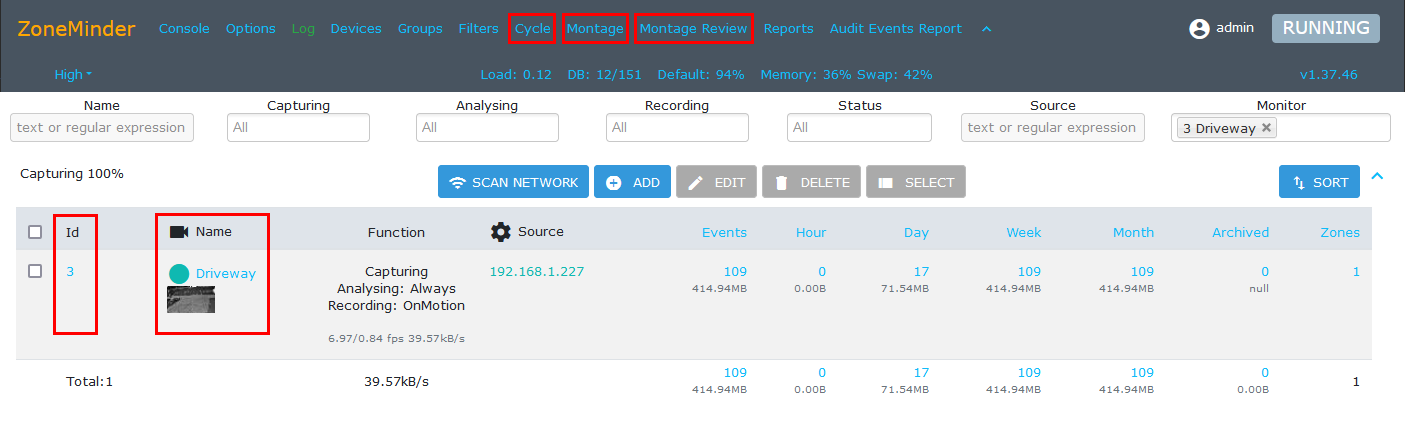Open the Analysing filter dropdown
Image resolution: width=1405 pixels, height=423 pixels.
[x=486, y=127]
